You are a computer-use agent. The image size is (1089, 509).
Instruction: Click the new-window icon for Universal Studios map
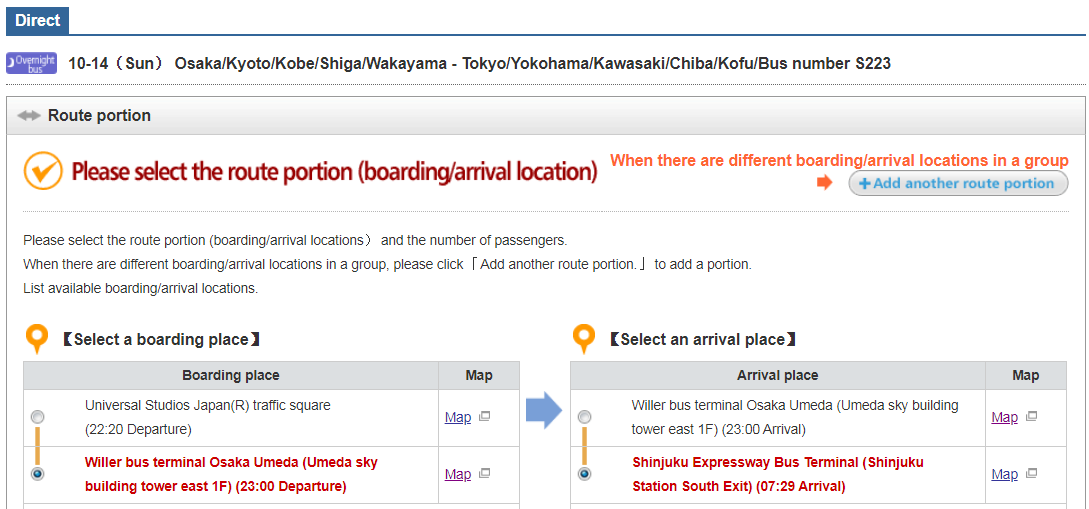tap(485, 417)
